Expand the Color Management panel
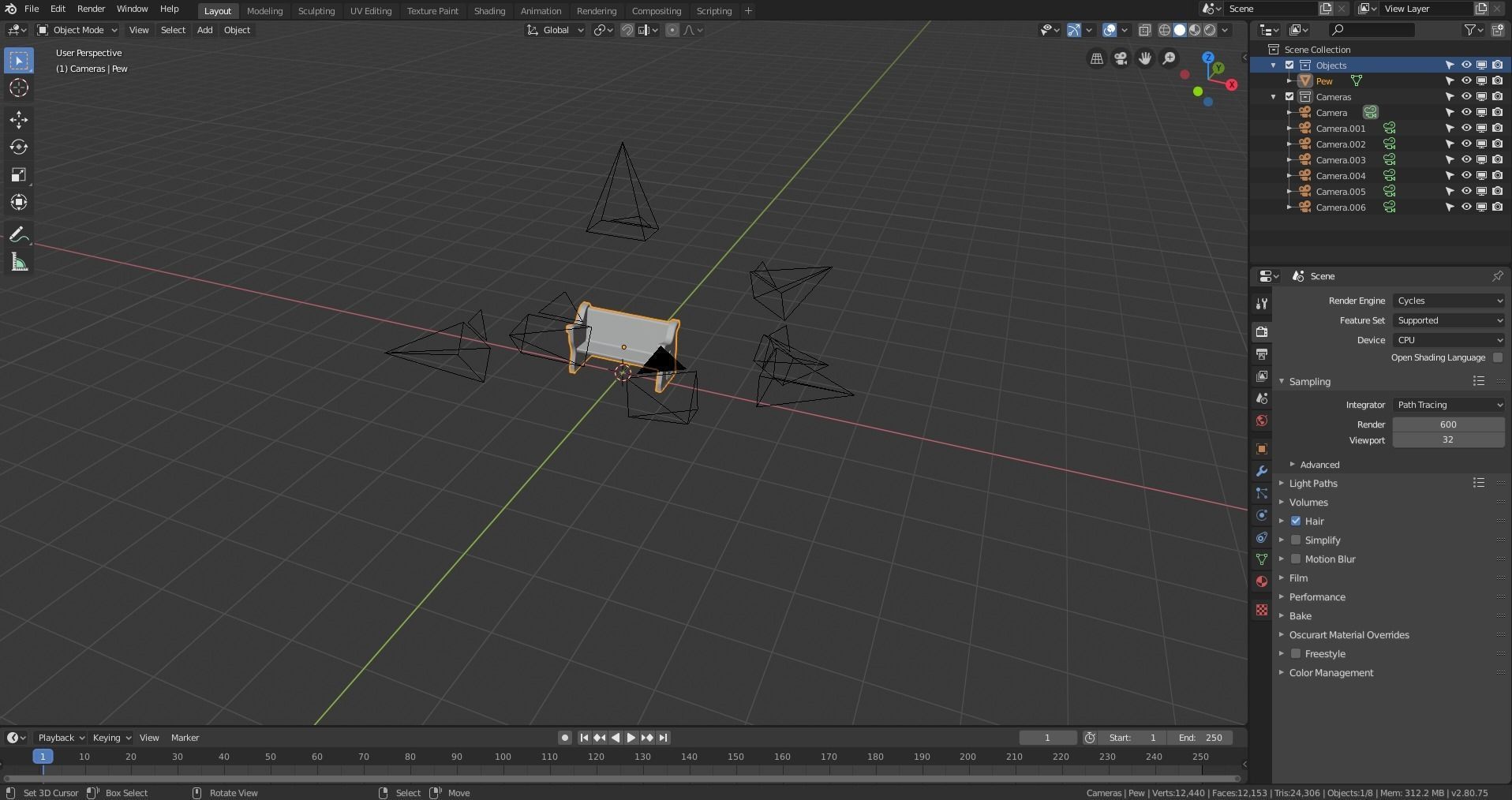 coord(1331,673)
